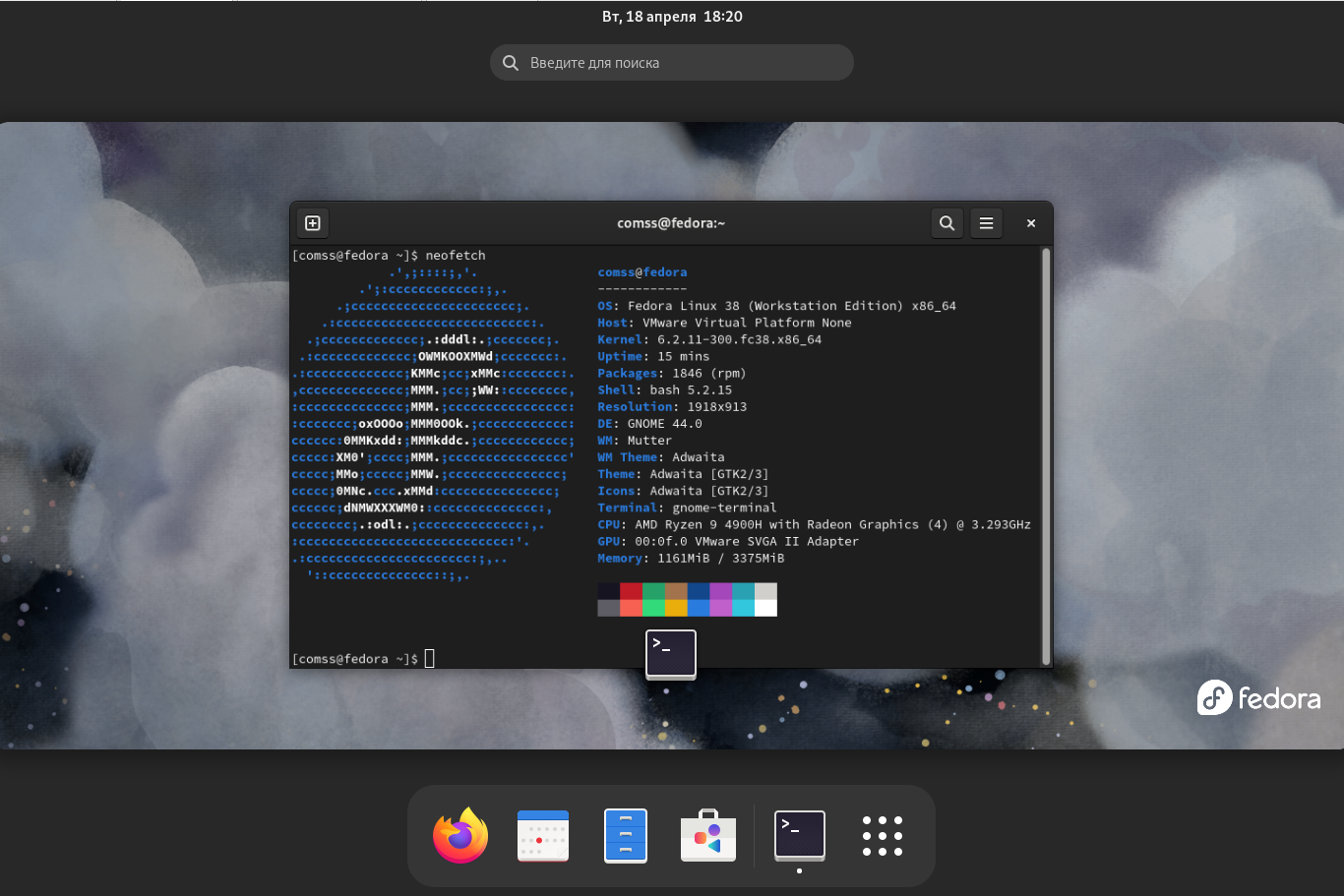Click the bright yellow swatch in neofetch palette
Image resolution: width=1344 pixels, height=896 pixels.
click(x=676, y=608)
